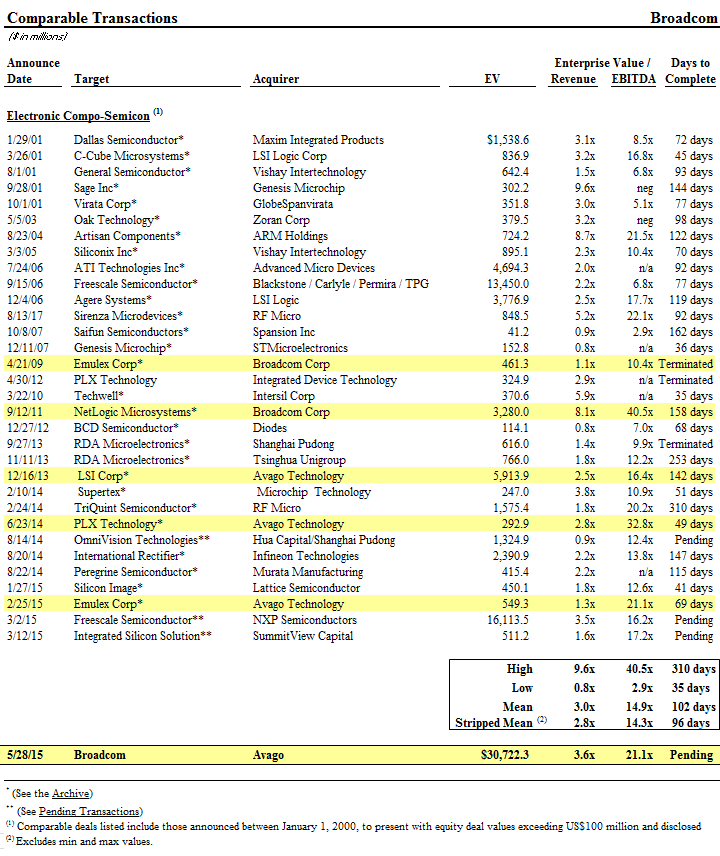The image size is (720, 856).
Task: Select the 5/28/15 Broadcom date cell
Action: (x=25, y=755)
